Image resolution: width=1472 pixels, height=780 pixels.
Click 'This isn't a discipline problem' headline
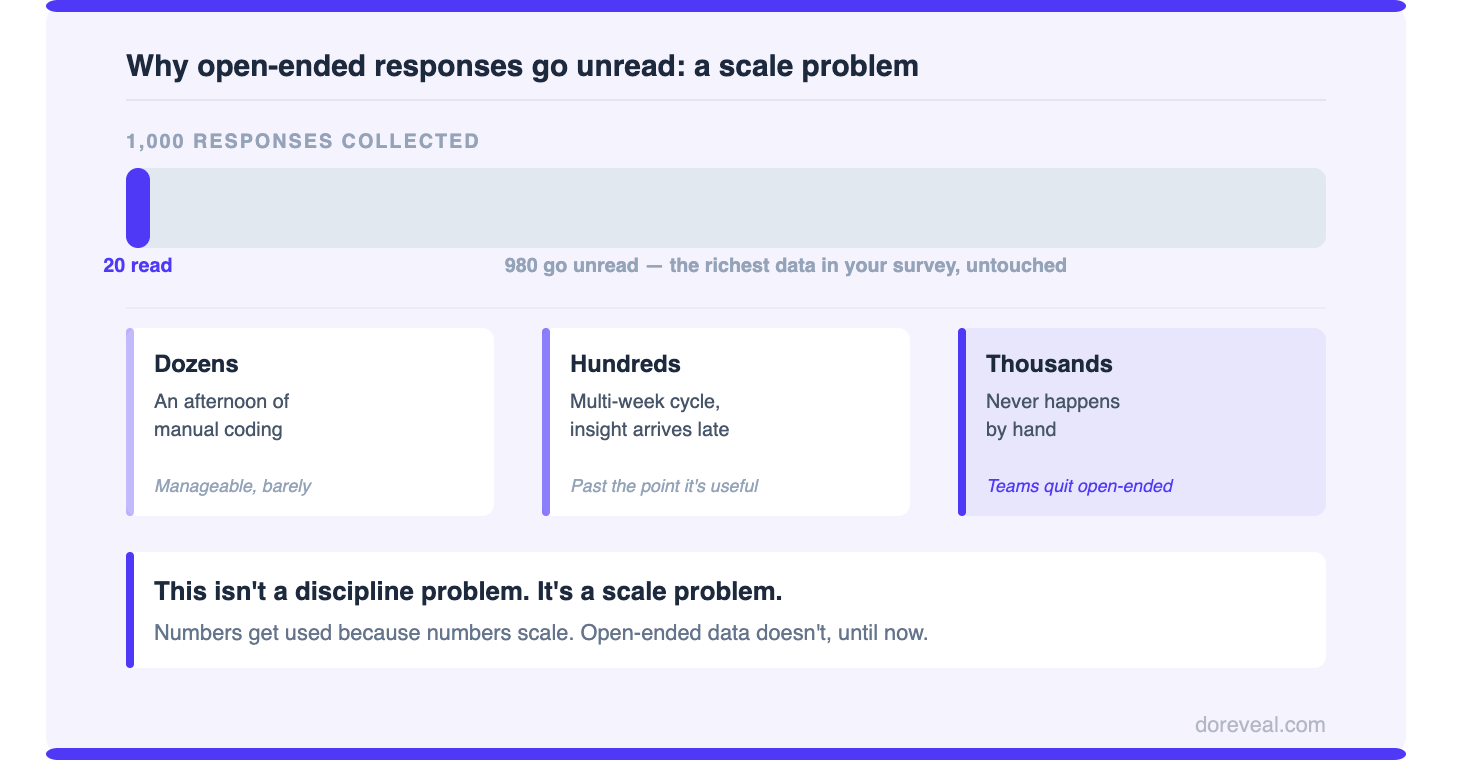click(468, 591)
